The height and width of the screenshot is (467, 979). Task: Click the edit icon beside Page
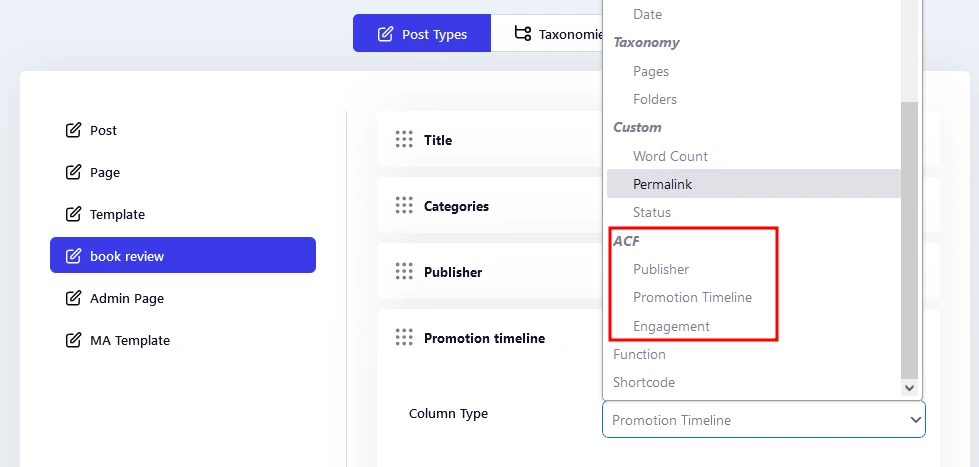pos(73,172)
